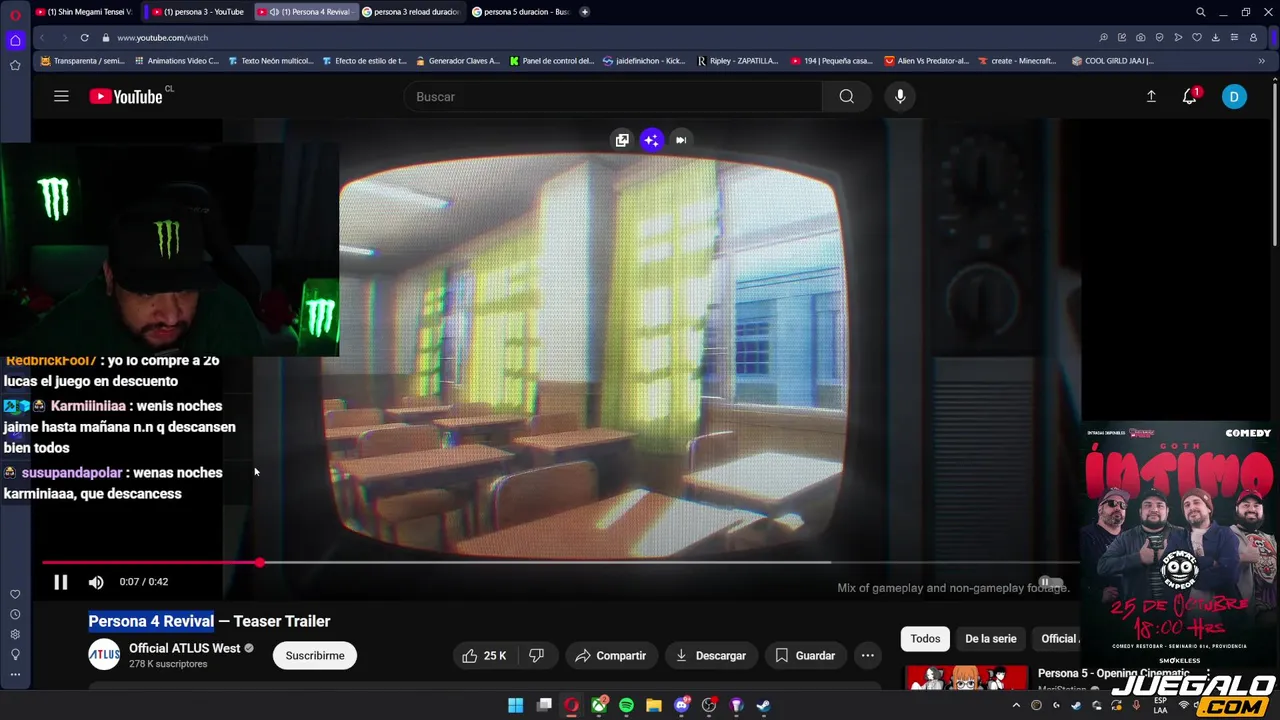Activate voice search microphone
1280x720 pixels.
pyautogui.click(x=900, y=96)
